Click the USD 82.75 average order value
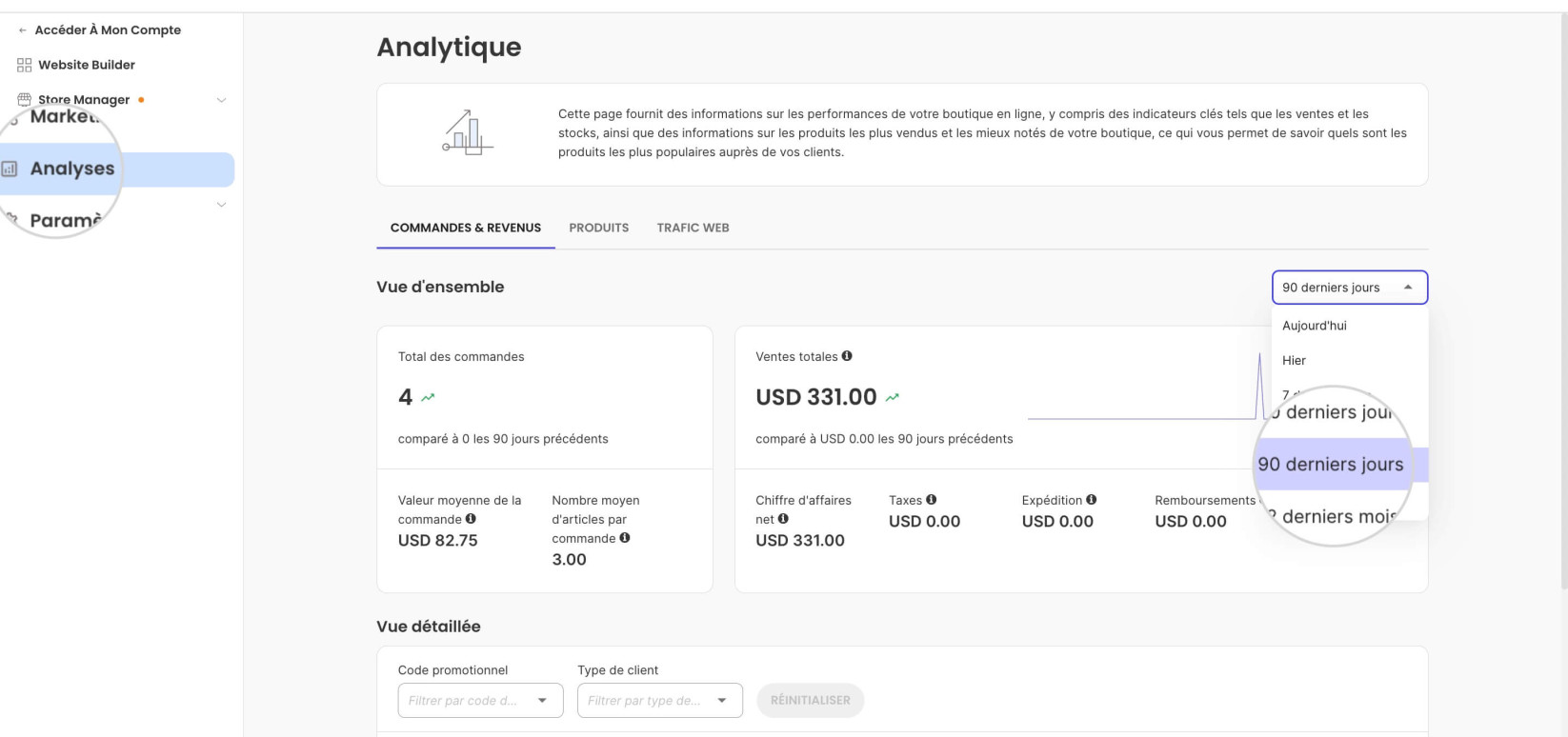This screenshot has height=737, width=1568. pos(438,541)
